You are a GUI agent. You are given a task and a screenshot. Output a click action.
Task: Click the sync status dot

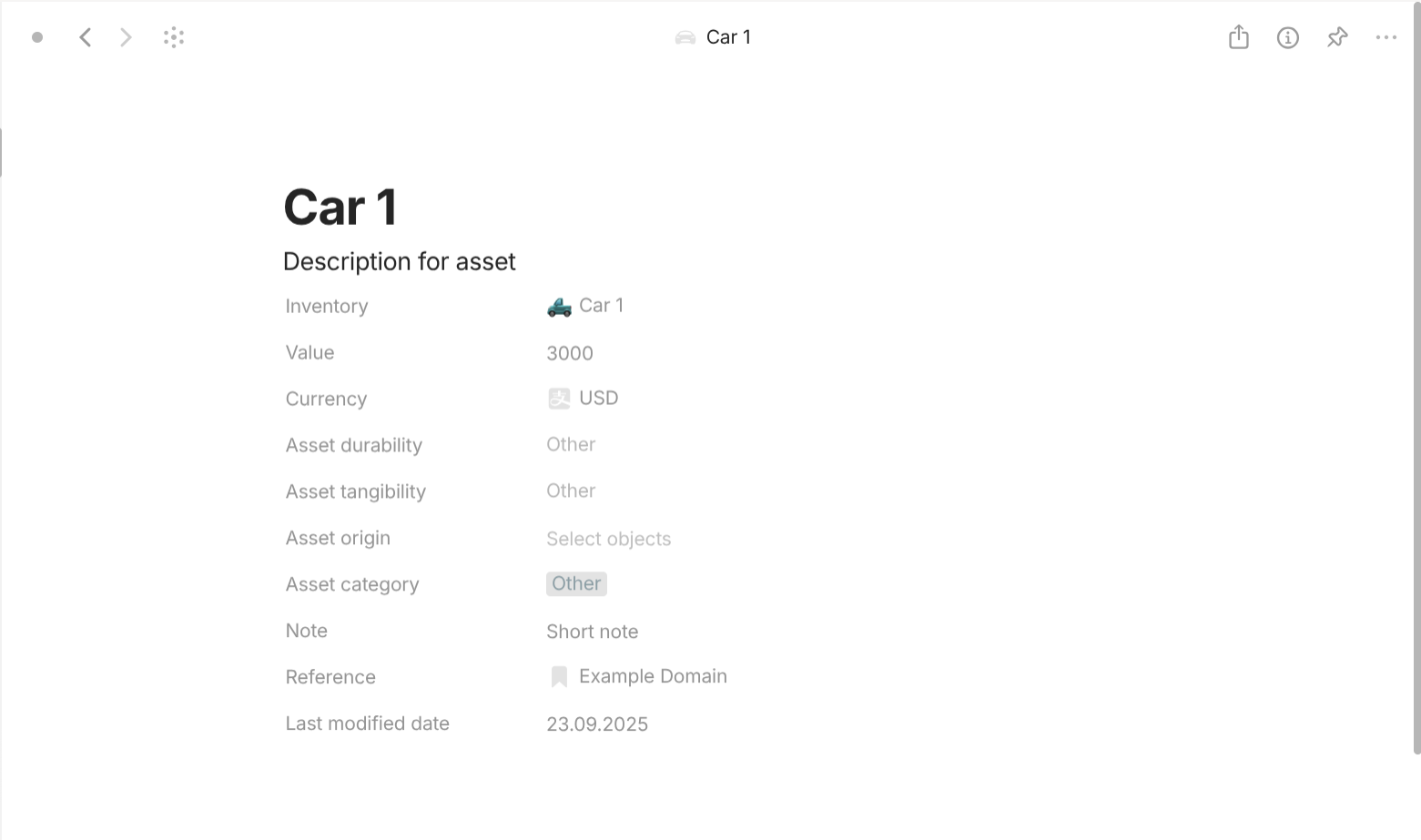tap(37, 37)
